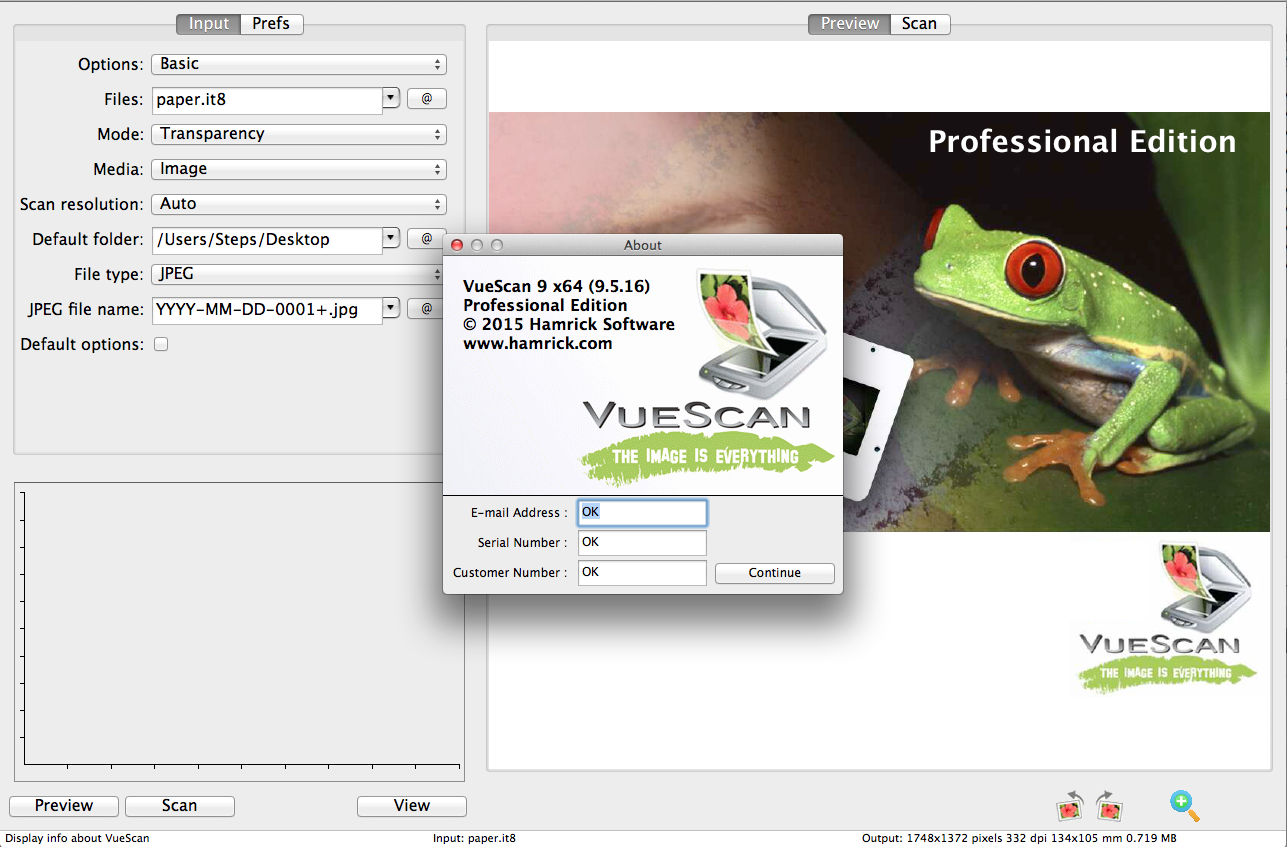The height and width of the screenshot is (847, 1287).
Task: Click the Continue button in About dialog
Action: tap(775, 573)
